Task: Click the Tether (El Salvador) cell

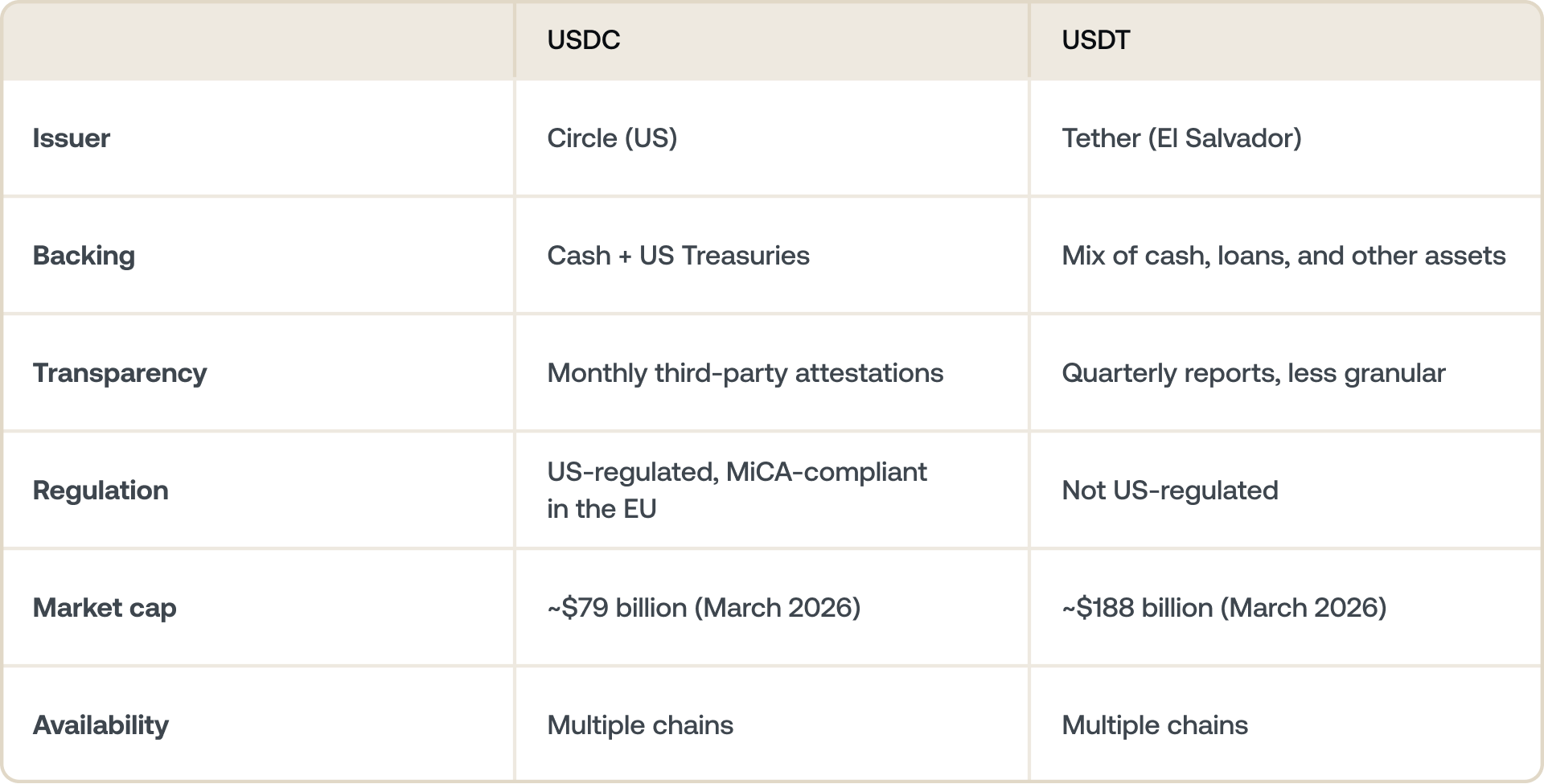Action: (x=1181, y=138)
